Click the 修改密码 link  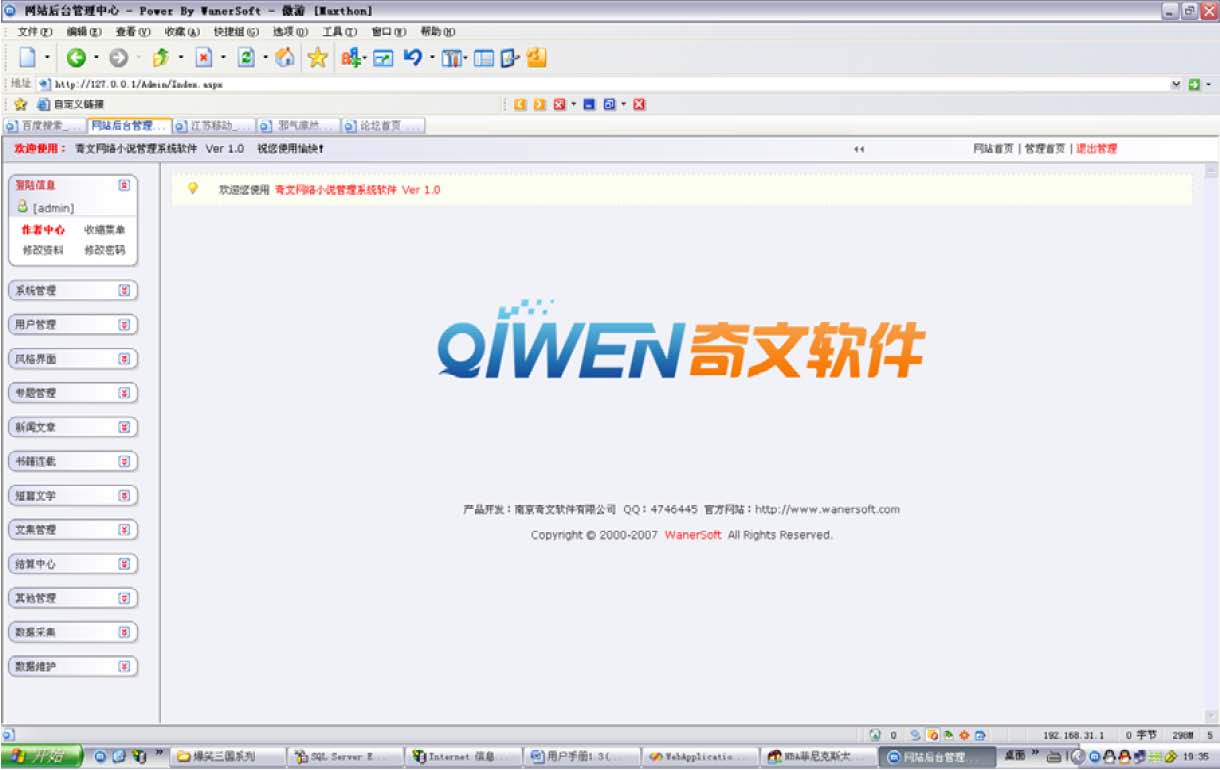coord(105,251)
